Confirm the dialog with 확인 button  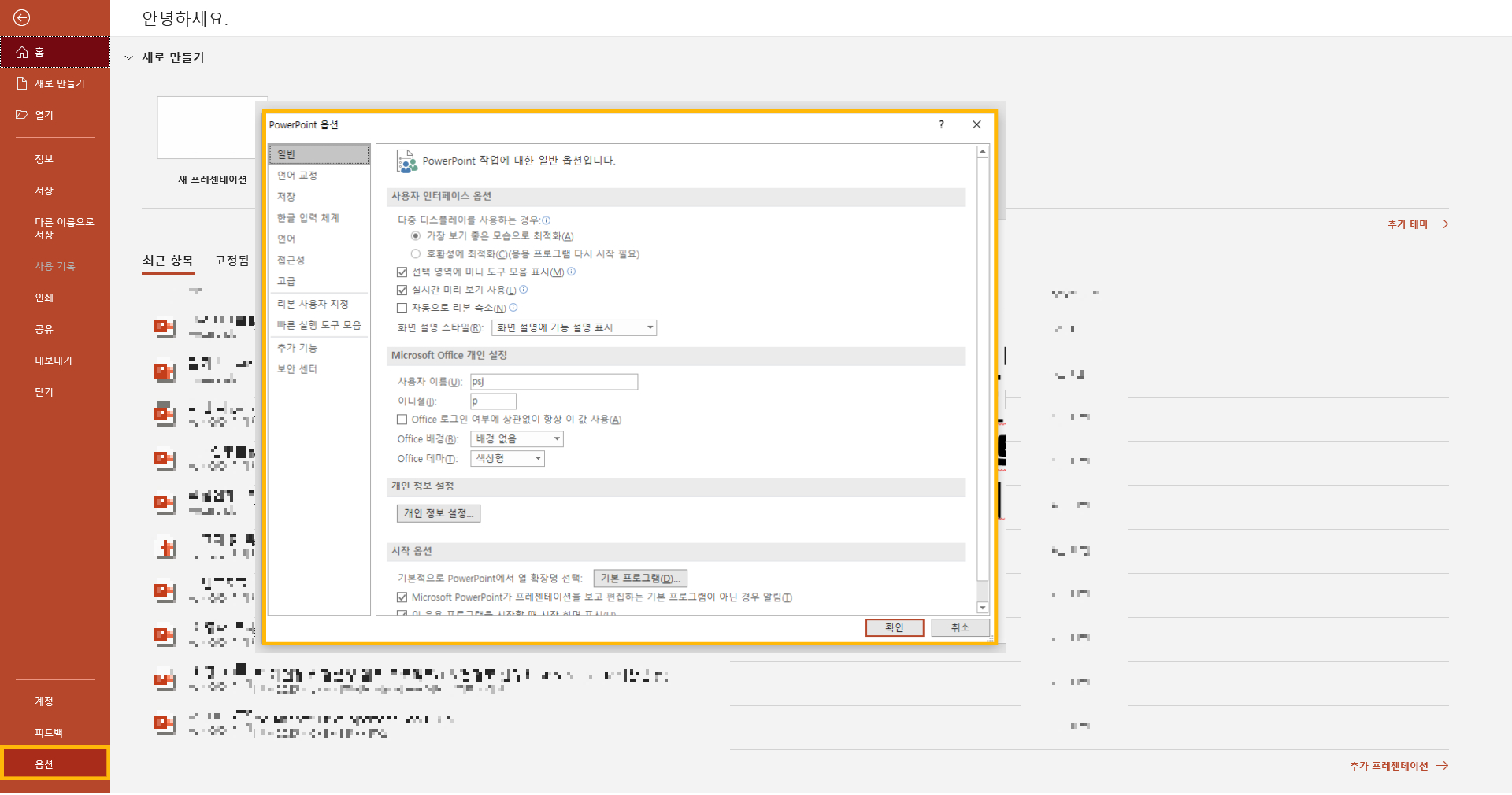[895, 627]
